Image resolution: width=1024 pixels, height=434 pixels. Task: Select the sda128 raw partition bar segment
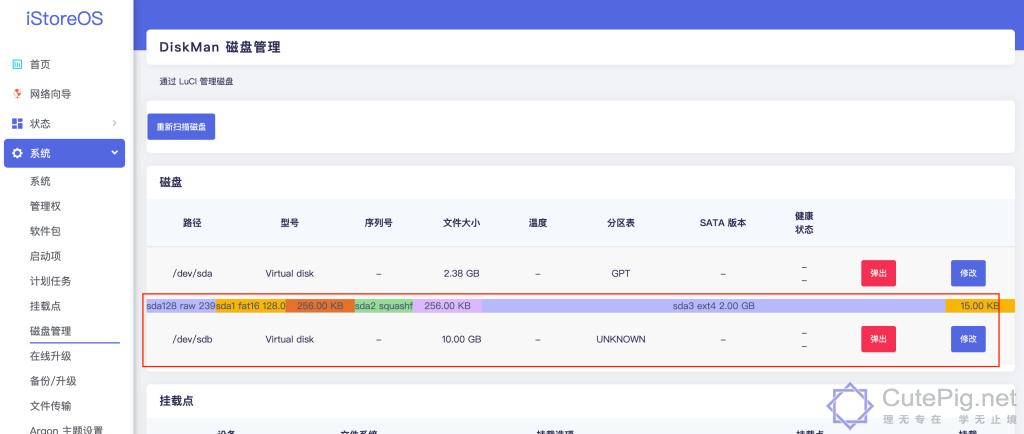[181, 305]
